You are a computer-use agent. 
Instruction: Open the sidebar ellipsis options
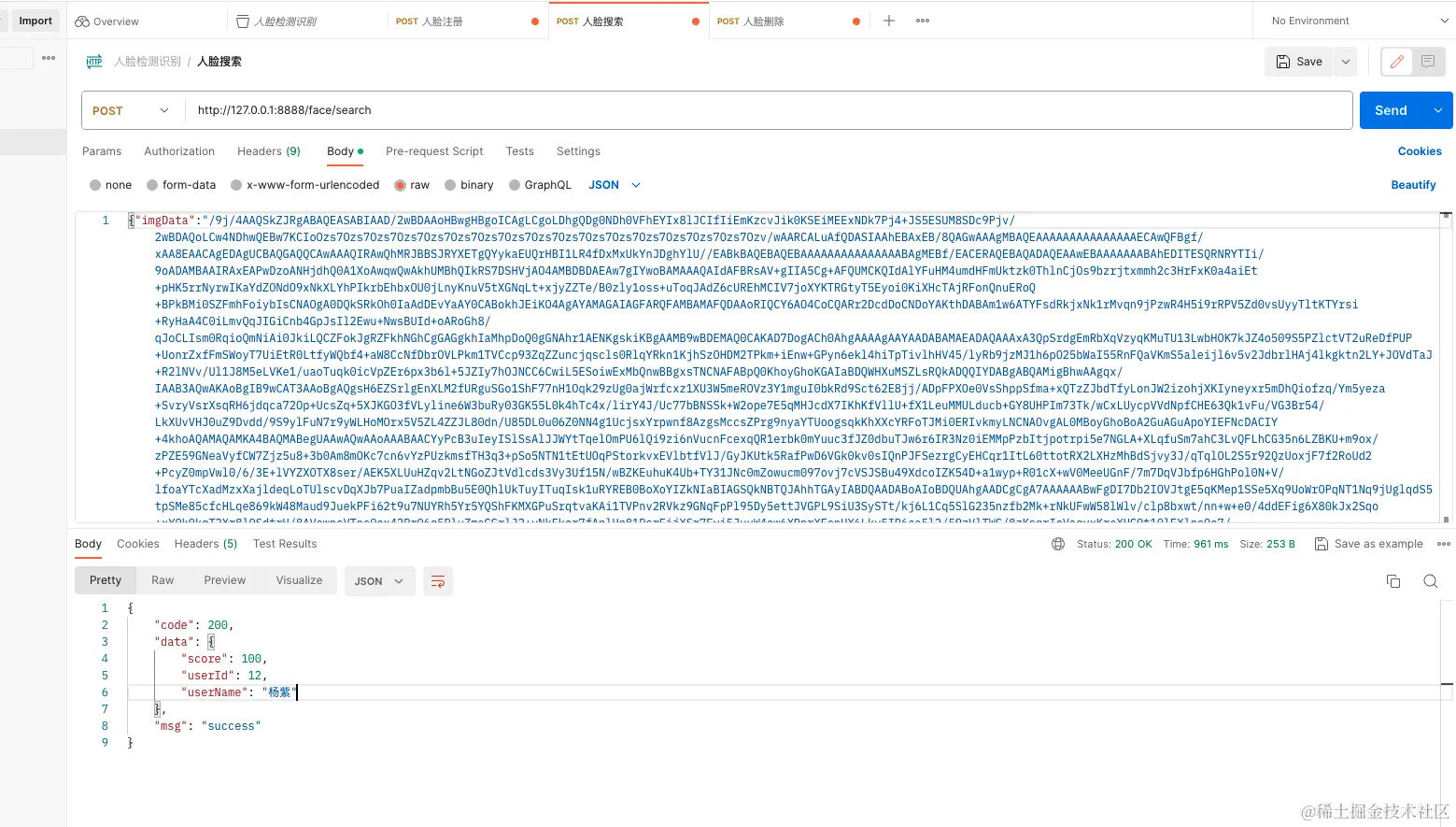click(49, 58)
